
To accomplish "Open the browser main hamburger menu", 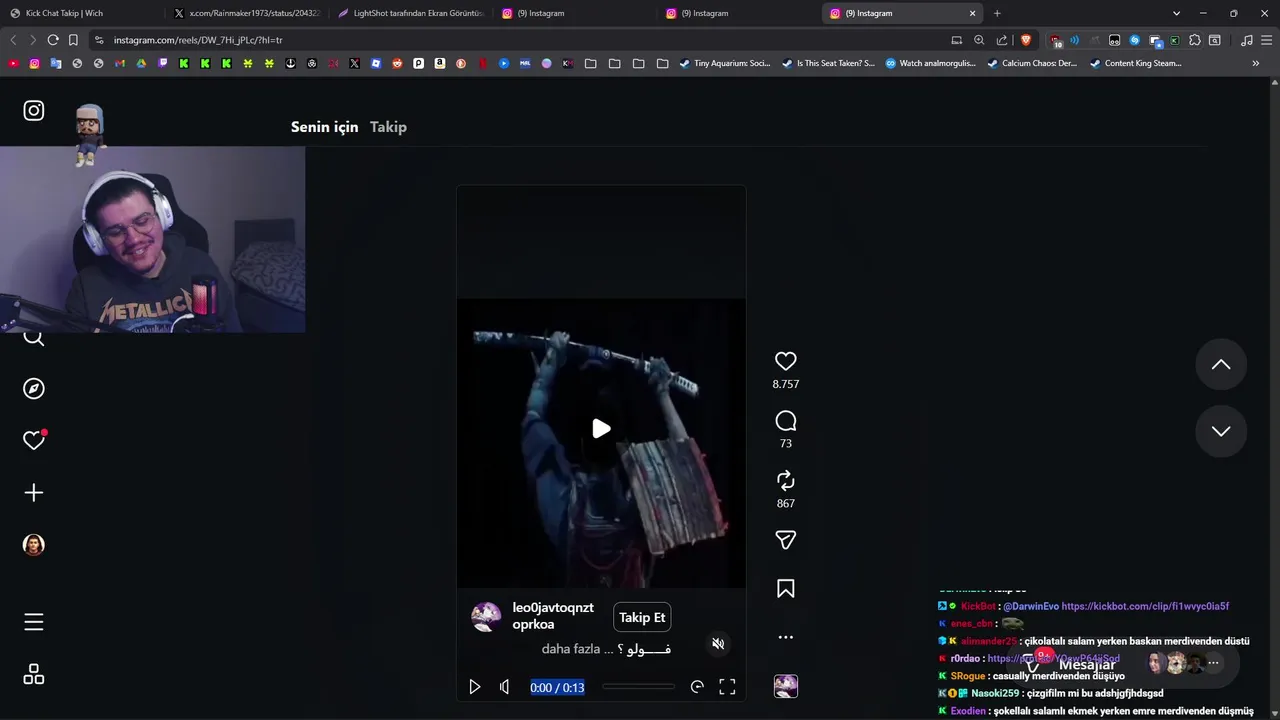I will pos(1267,40).
